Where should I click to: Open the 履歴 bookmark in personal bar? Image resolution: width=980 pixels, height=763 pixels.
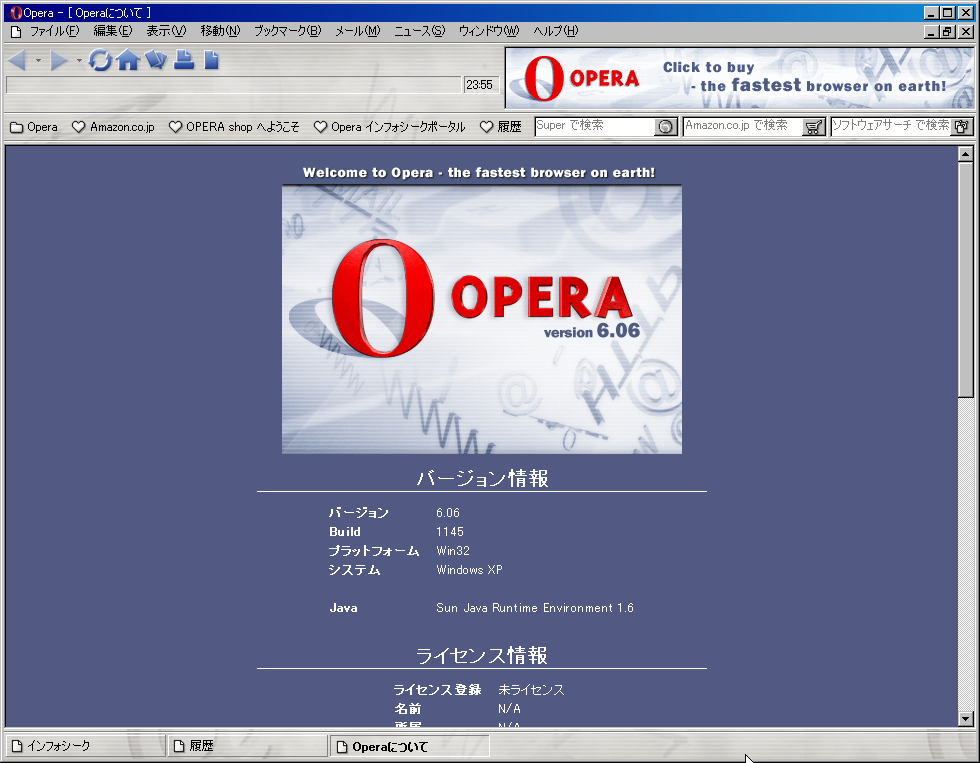pyautogui.click(x=501, y=127)
